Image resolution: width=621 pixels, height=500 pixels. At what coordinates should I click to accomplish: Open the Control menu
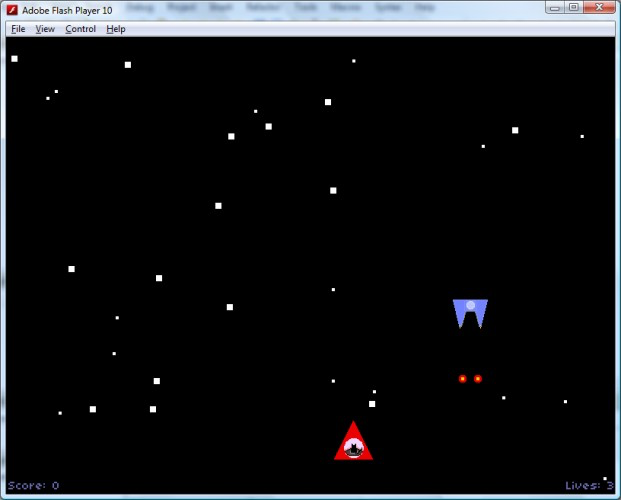(80, 29)
